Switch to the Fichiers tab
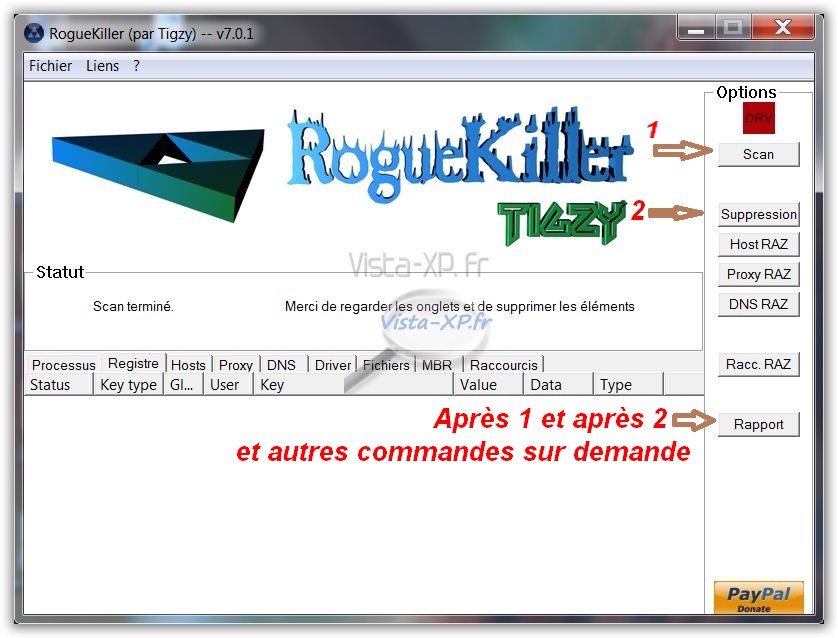The image size is (838, 638). pos(386,365)
